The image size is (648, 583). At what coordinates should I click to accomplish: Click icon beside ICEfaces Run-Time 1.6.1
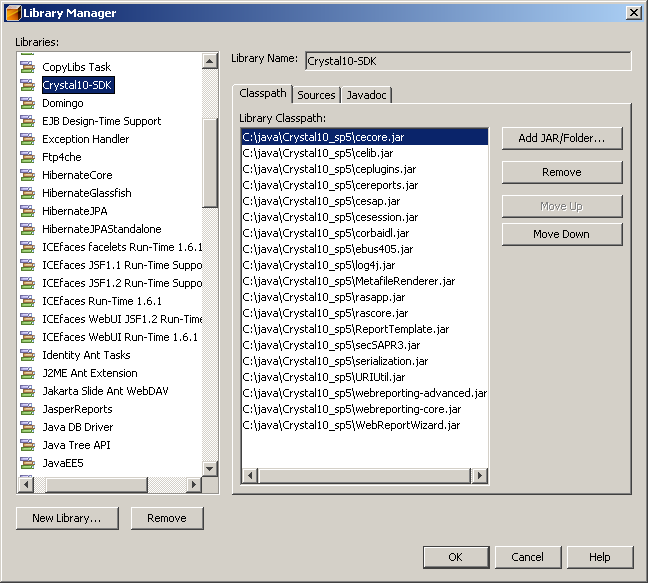[28, 301]
